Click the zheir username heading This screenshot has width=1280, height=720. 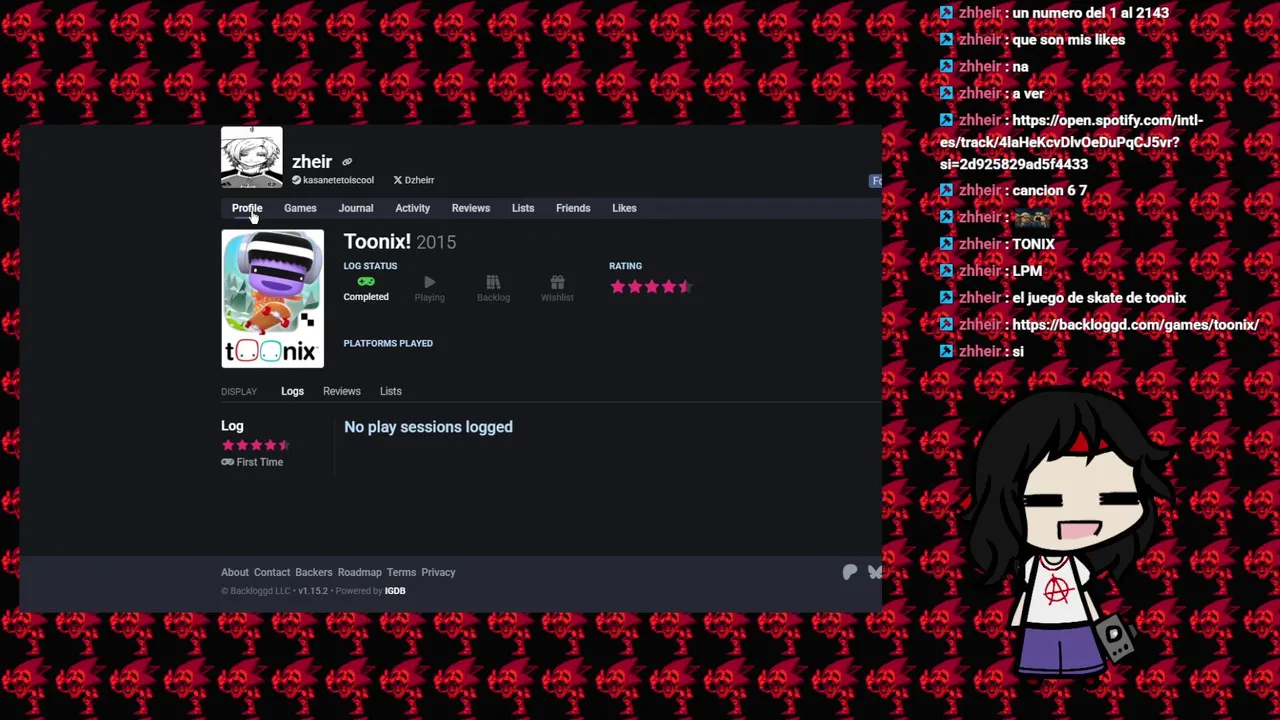312,161
